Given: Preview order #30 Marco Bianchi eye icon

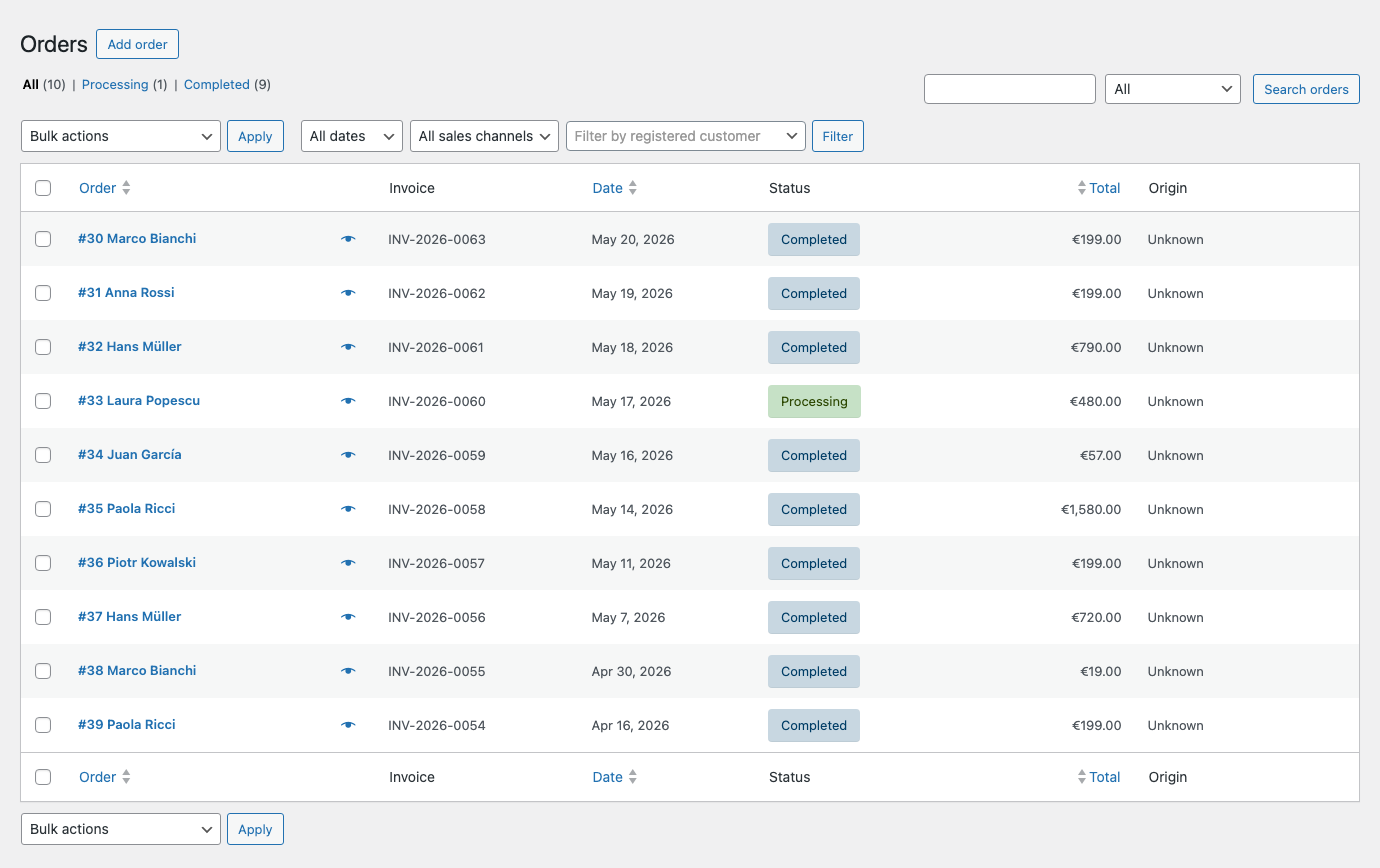Looking at the screenshot, I should [x=348, y=239].
